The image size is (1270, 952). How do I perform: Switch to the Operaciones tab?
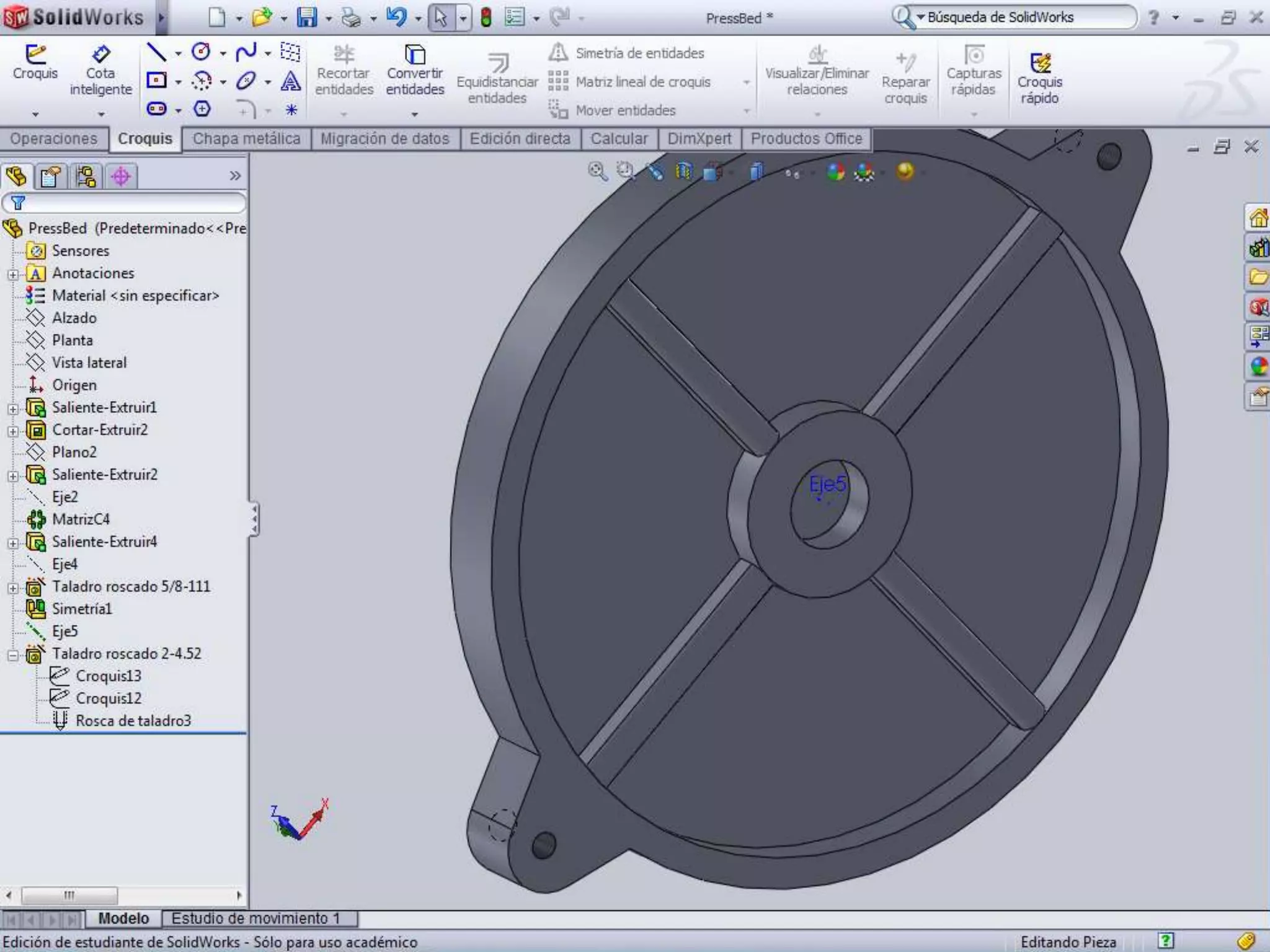click(x=53, y=139)
